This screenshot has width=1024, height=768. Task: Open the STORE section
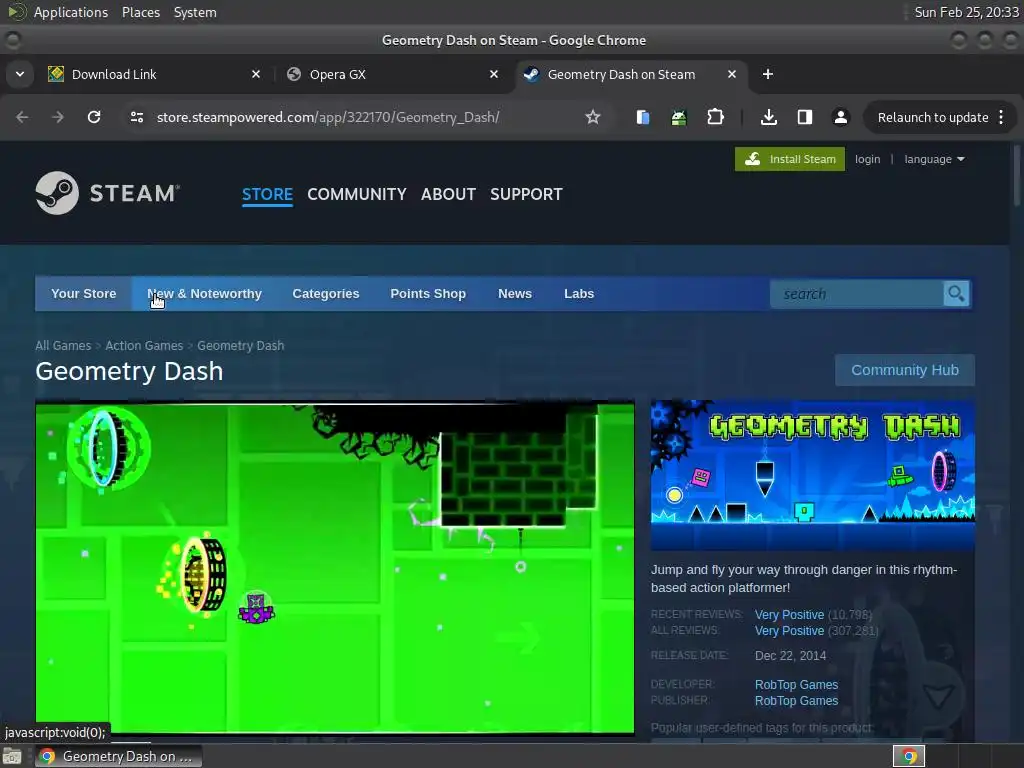coord(267,194)
